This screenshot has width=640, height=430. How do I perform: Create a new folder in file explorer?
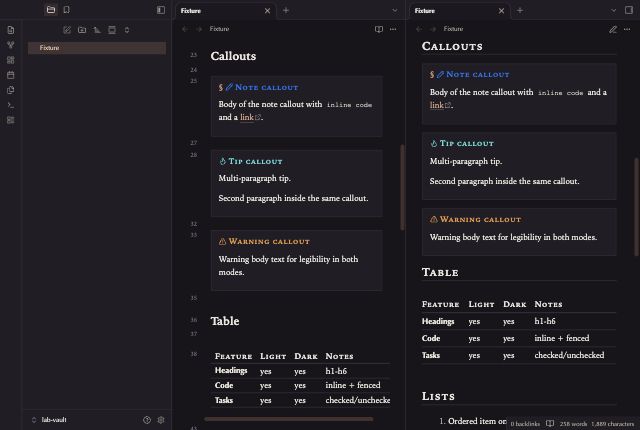[x=82, y=30]
